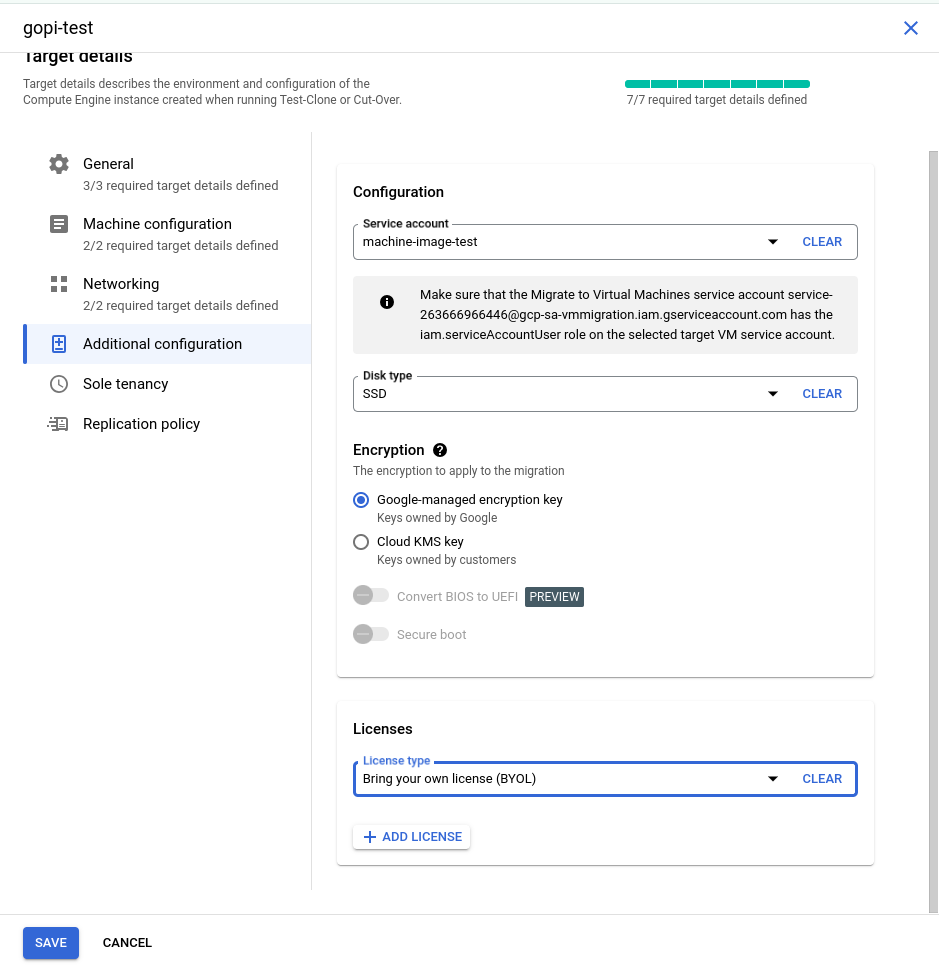The width and height of the screenshot is (939, 968).
Task: Click '7/7 required target details defined' text
Action: (717, 100)
